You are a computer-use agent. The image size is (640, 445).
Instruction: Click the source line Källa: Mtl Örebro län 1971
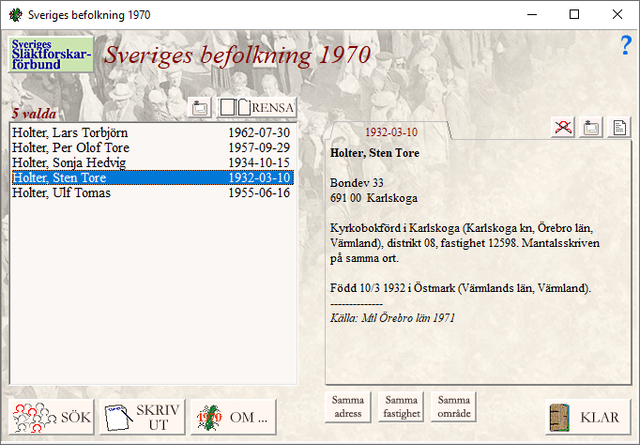point(392,318)
